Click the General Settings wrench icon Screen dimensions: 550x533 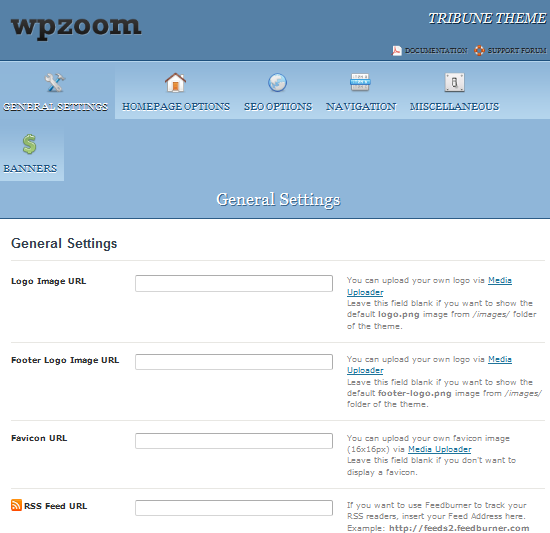pos(55,83)
